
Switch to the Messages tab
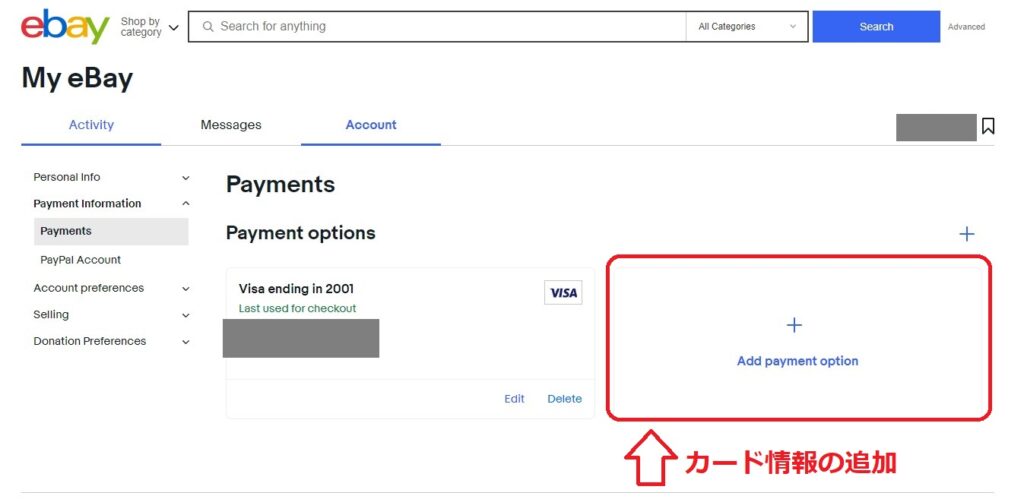(x=231, y=125)
